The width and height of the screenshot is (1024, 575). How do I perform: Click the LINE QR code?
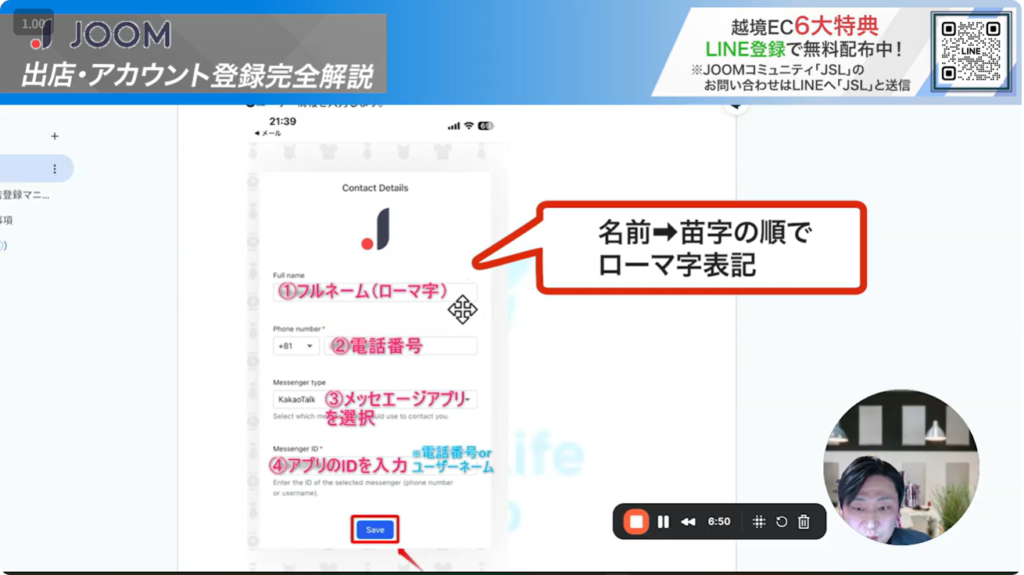970,51
